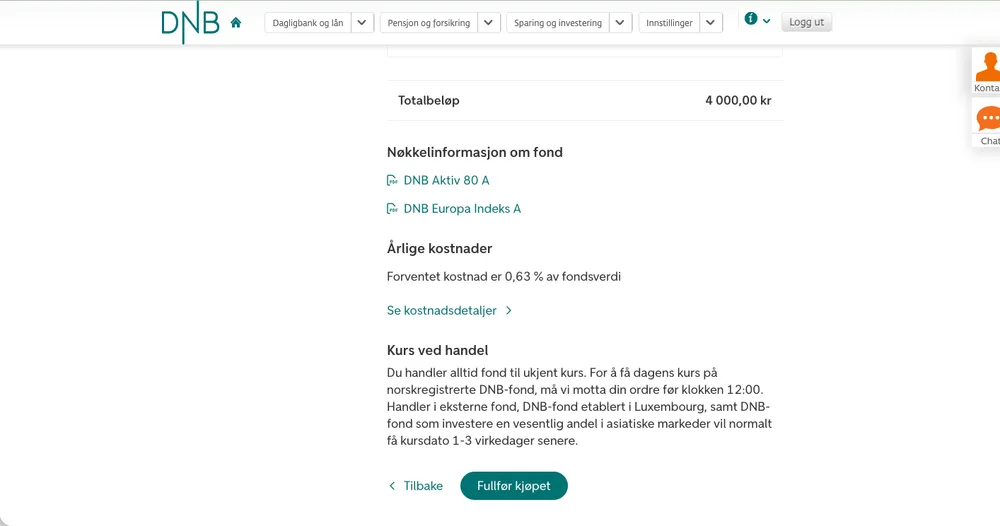Screen dimensions: 1000x526
Task: Open DNB Europa Indeks A key information link
Action: click(462, 208)
